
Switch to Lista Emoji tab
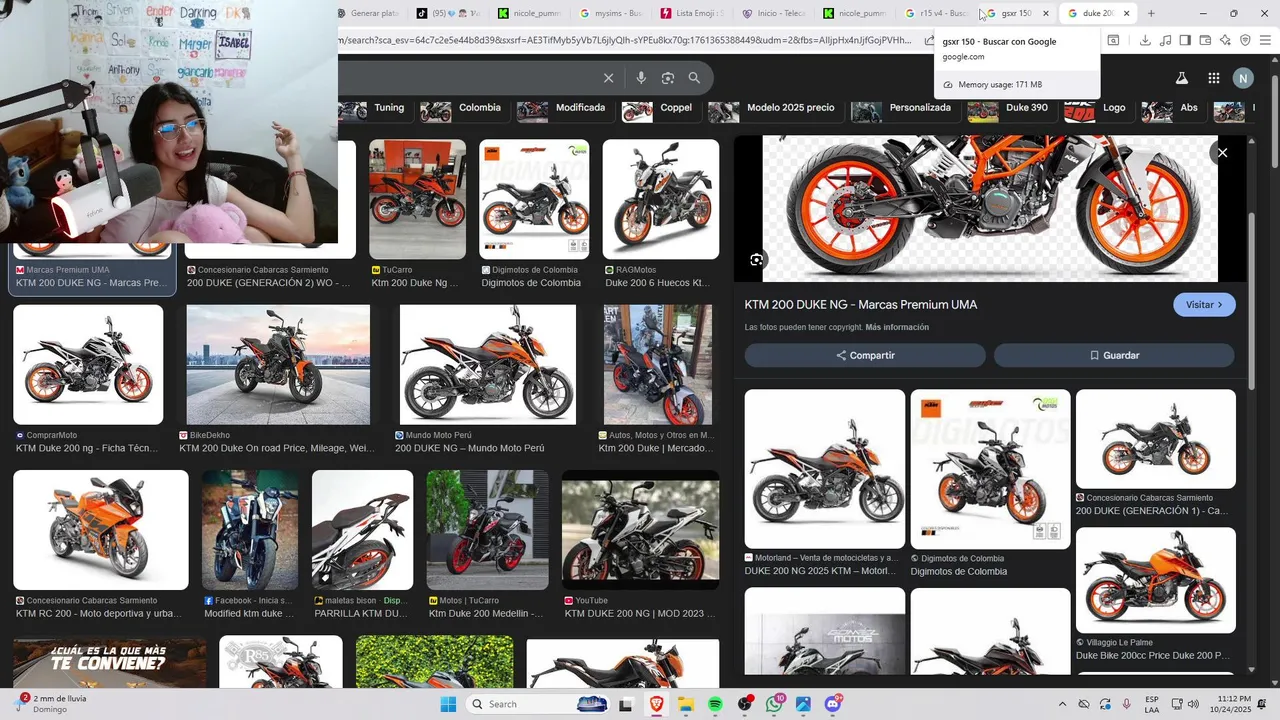point(694,13)
